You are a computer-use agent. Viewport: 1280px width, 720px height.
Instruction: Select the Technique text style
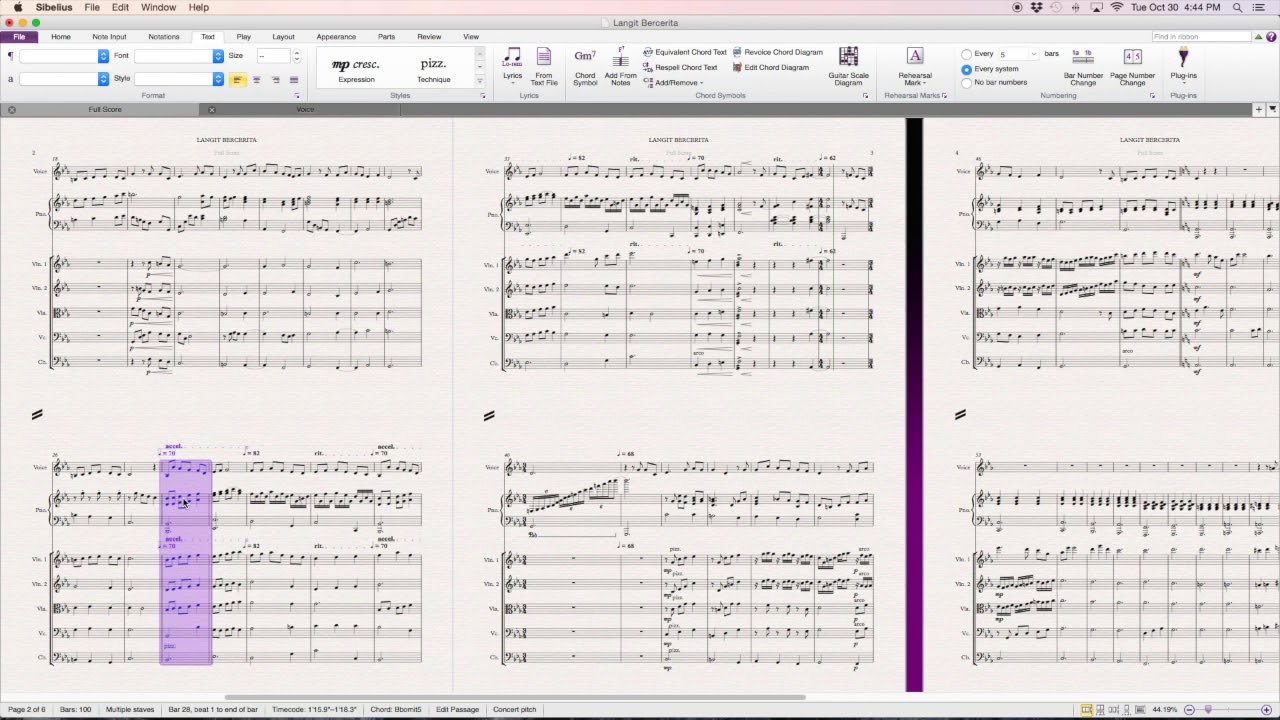[x=433, y=69]
